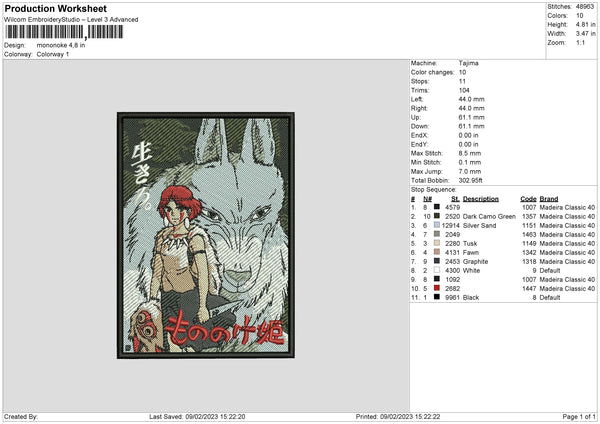
Task: Click the 'Stop Sequence:' heading
Action: [x=434, y=190]
